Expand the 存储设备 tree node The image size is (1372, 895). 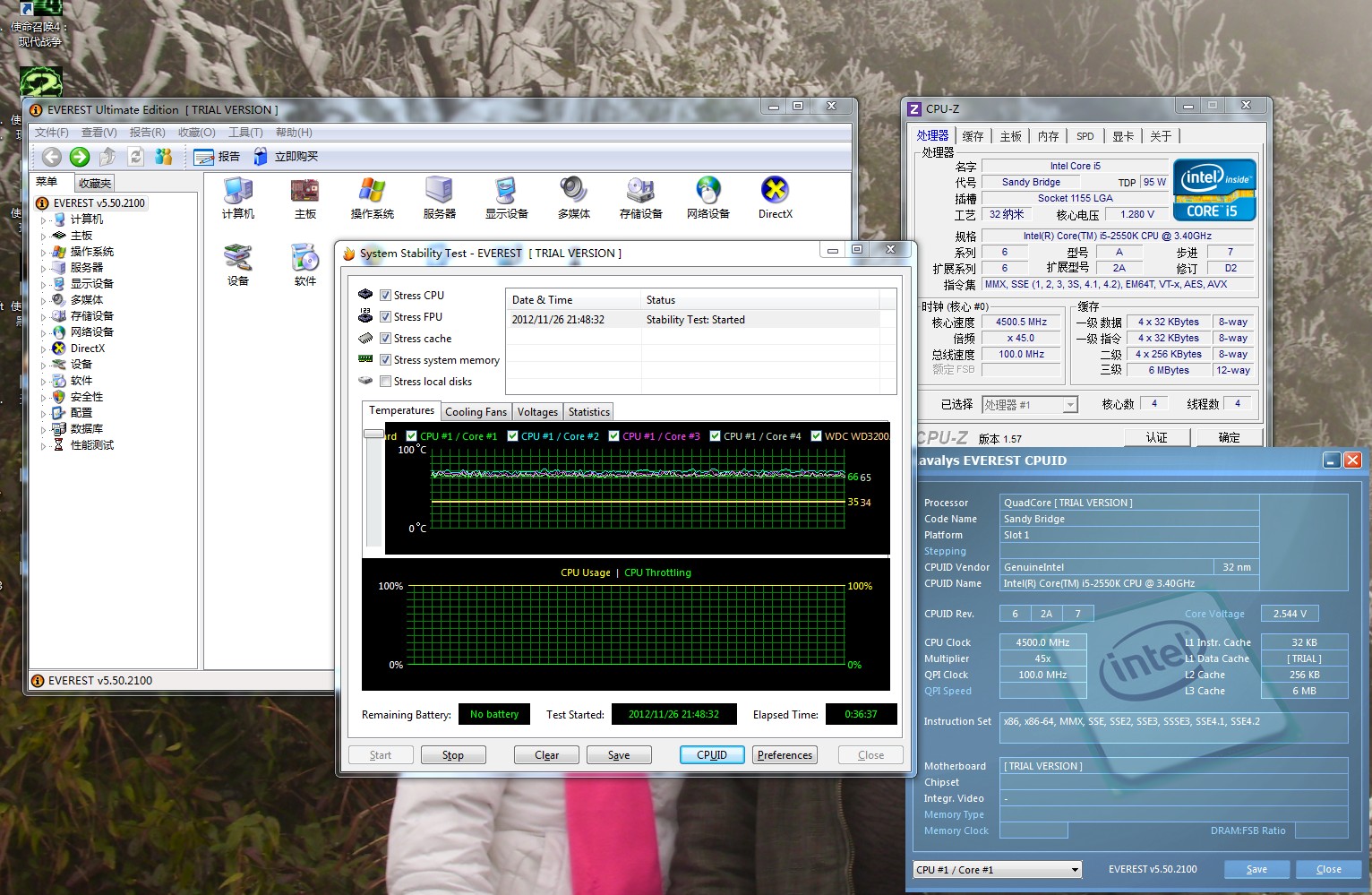coord(43,317)
